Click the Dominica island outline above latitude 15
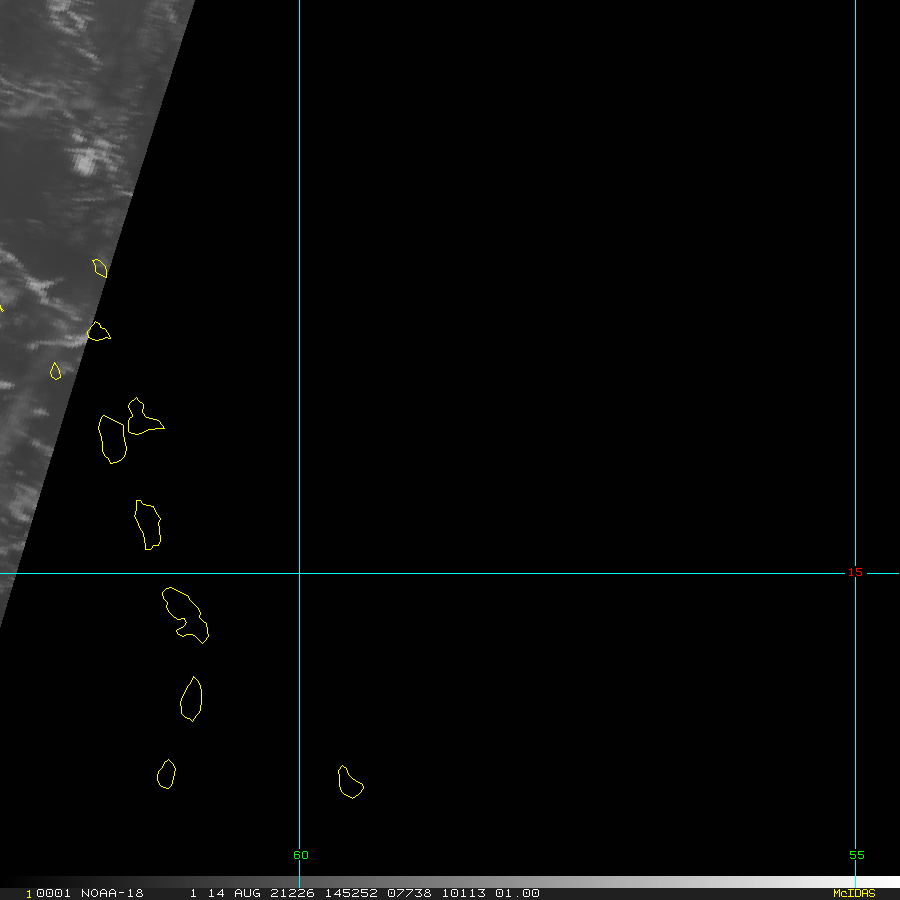This screenshot has height=900, width=900. click(x=148, y=524)
